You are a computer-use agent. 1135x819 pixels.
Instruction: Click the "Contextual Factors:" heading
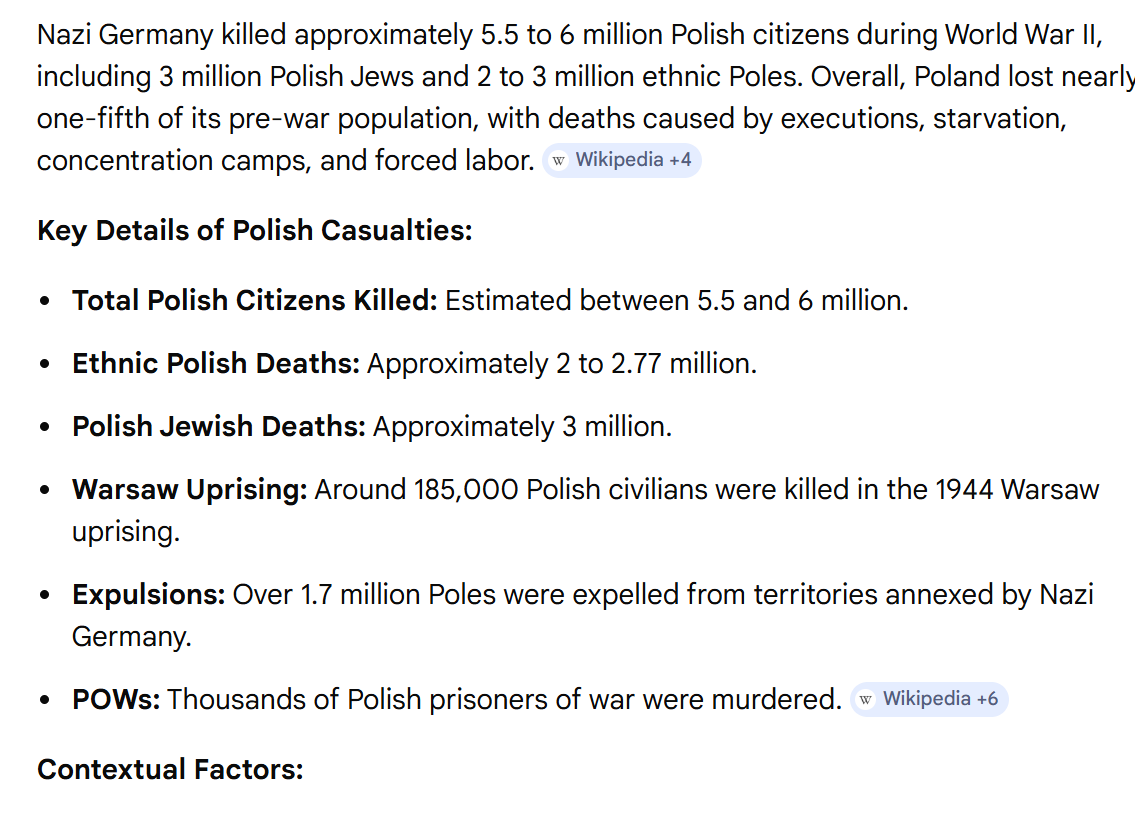(170, 769)
